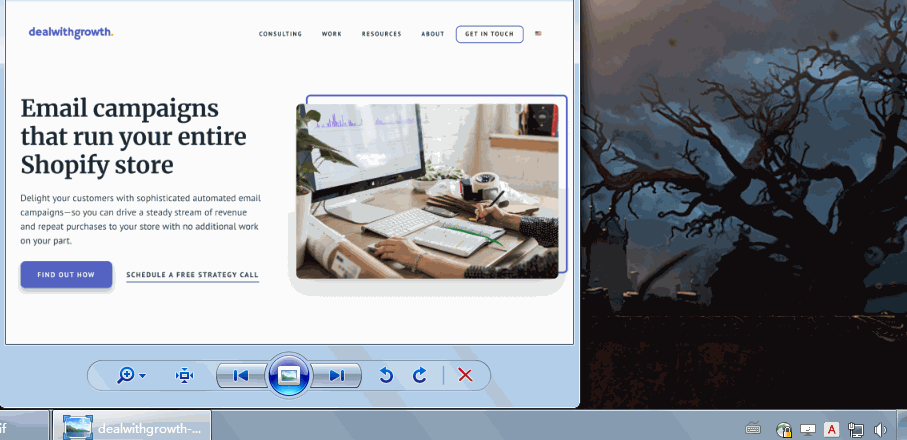The image size is (907, 440).
Task: Go to the next picture
Action: [x=336, y=376]
